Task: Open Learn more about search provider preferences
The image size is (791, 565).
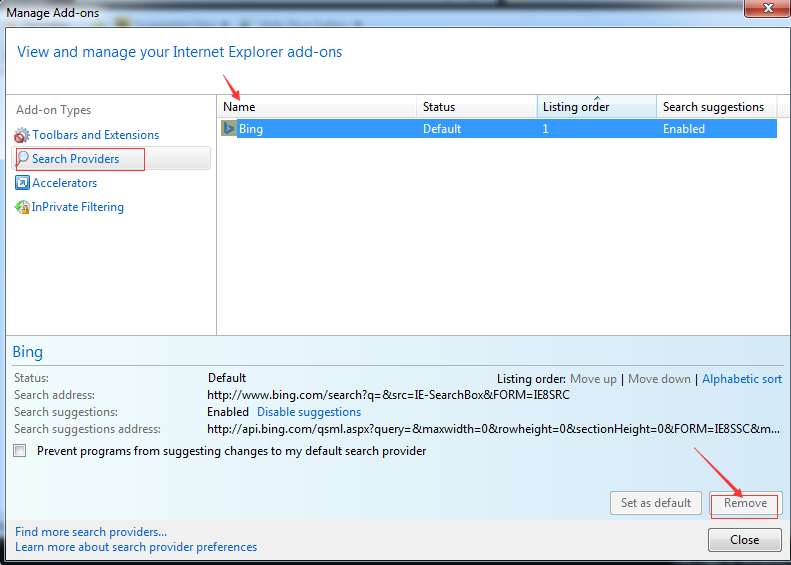Action: pyautogui.click(x=136, y=547)
